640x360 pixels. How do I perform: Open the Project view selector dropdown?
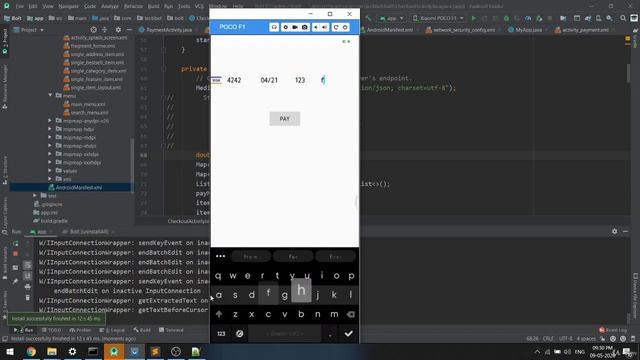pyautogui.click(x=29, y=30)
